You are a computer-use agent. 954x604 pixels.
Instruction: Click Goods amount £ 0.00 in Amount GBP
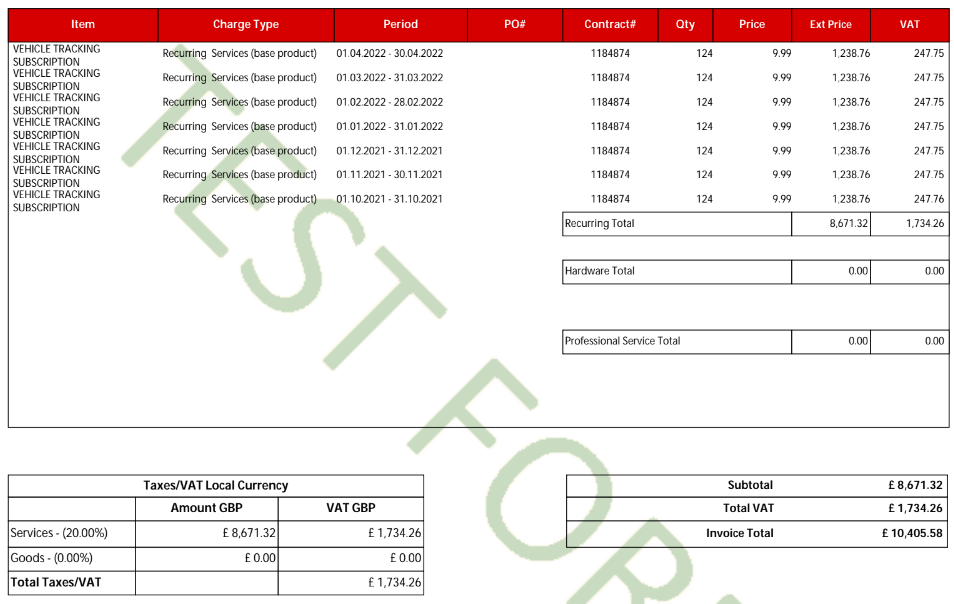(x=260, y=558)
